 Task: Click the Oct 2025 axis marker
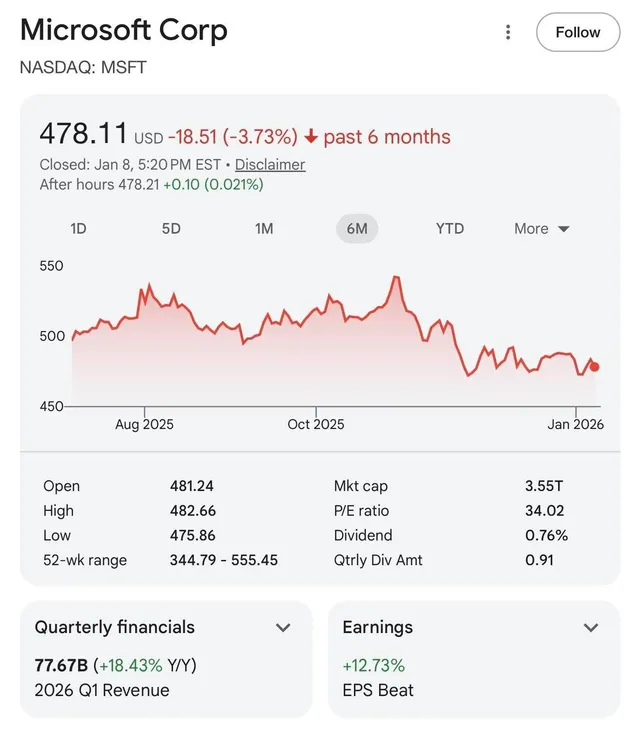coord(315,424)
